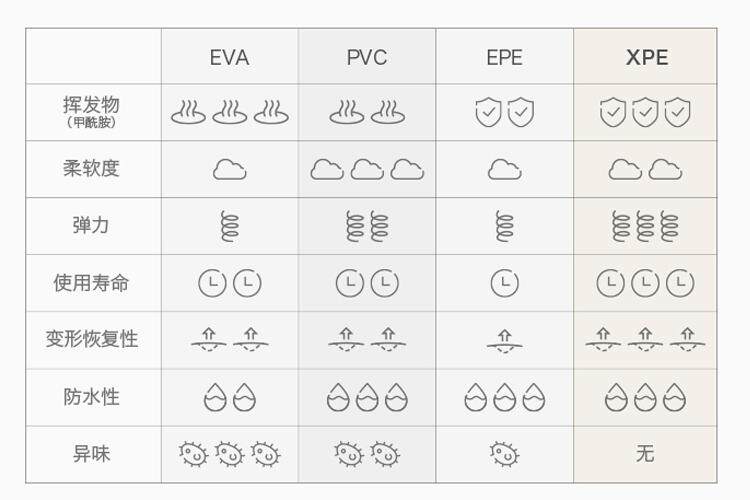Click the rightmost spring icon under XPE
This screenshot has height=500, width=750.
pyautogui.click(x=669, y=226)
